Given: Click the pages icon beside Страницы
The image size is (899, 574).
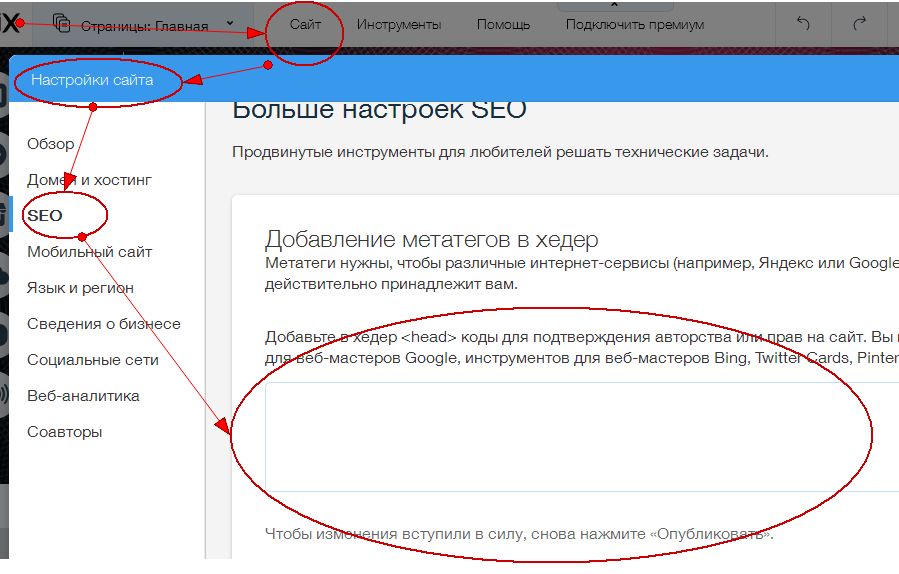Looking at the screenshot, I should coord(61,24).
